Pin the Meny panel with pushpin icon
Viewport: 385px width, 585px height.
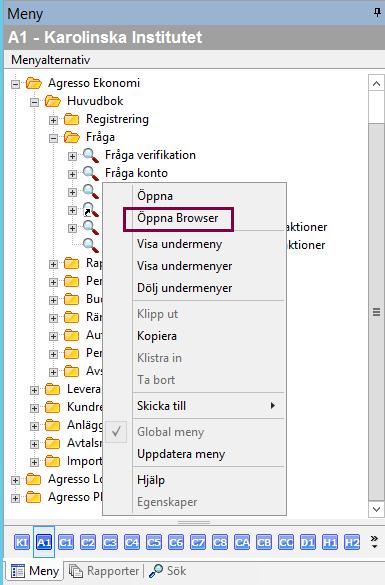pyautogui.click(x=377, y=13)
